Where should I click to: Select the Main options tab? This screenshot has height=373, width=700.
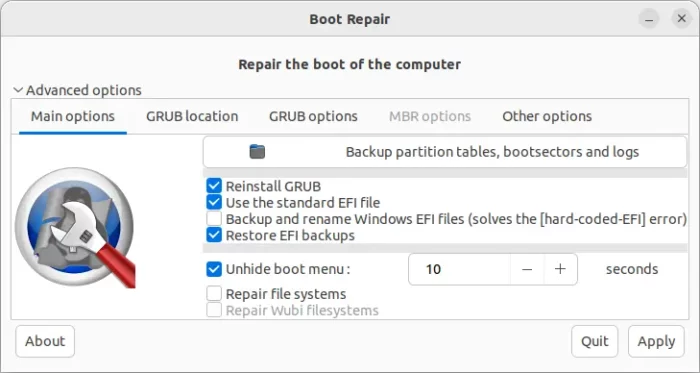point(73,116)
